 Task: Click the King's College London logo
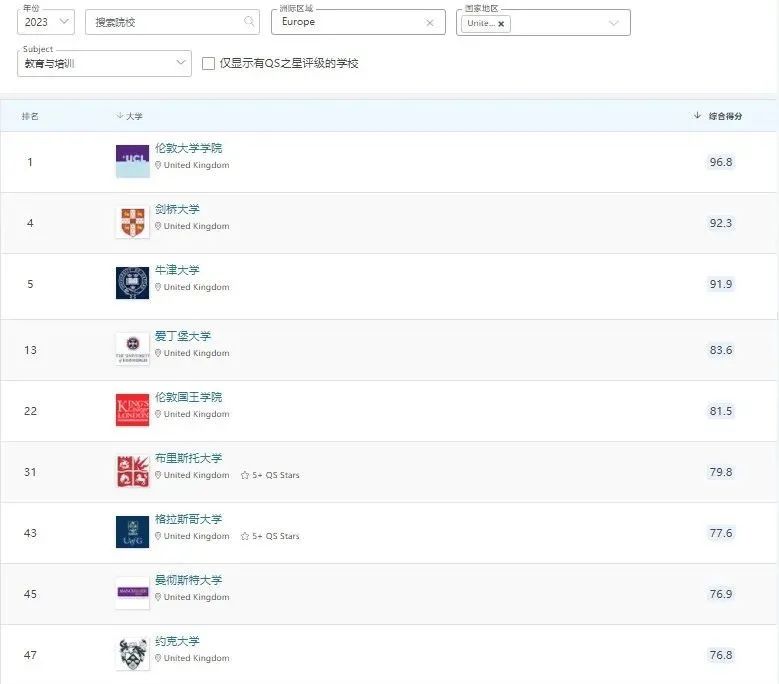click(x=133, y=410)
